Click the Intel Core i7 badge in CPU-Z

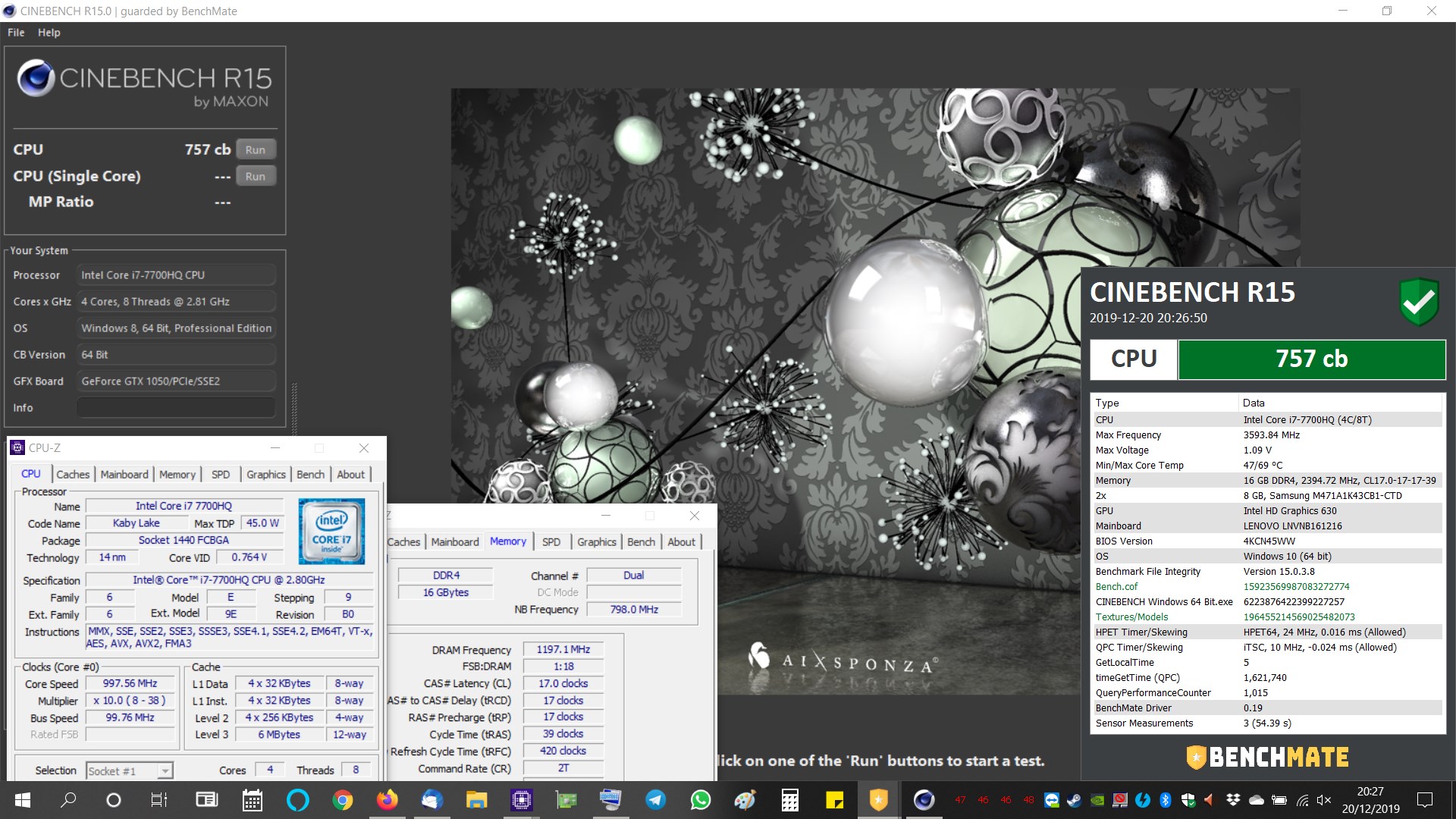pos(331,531)
